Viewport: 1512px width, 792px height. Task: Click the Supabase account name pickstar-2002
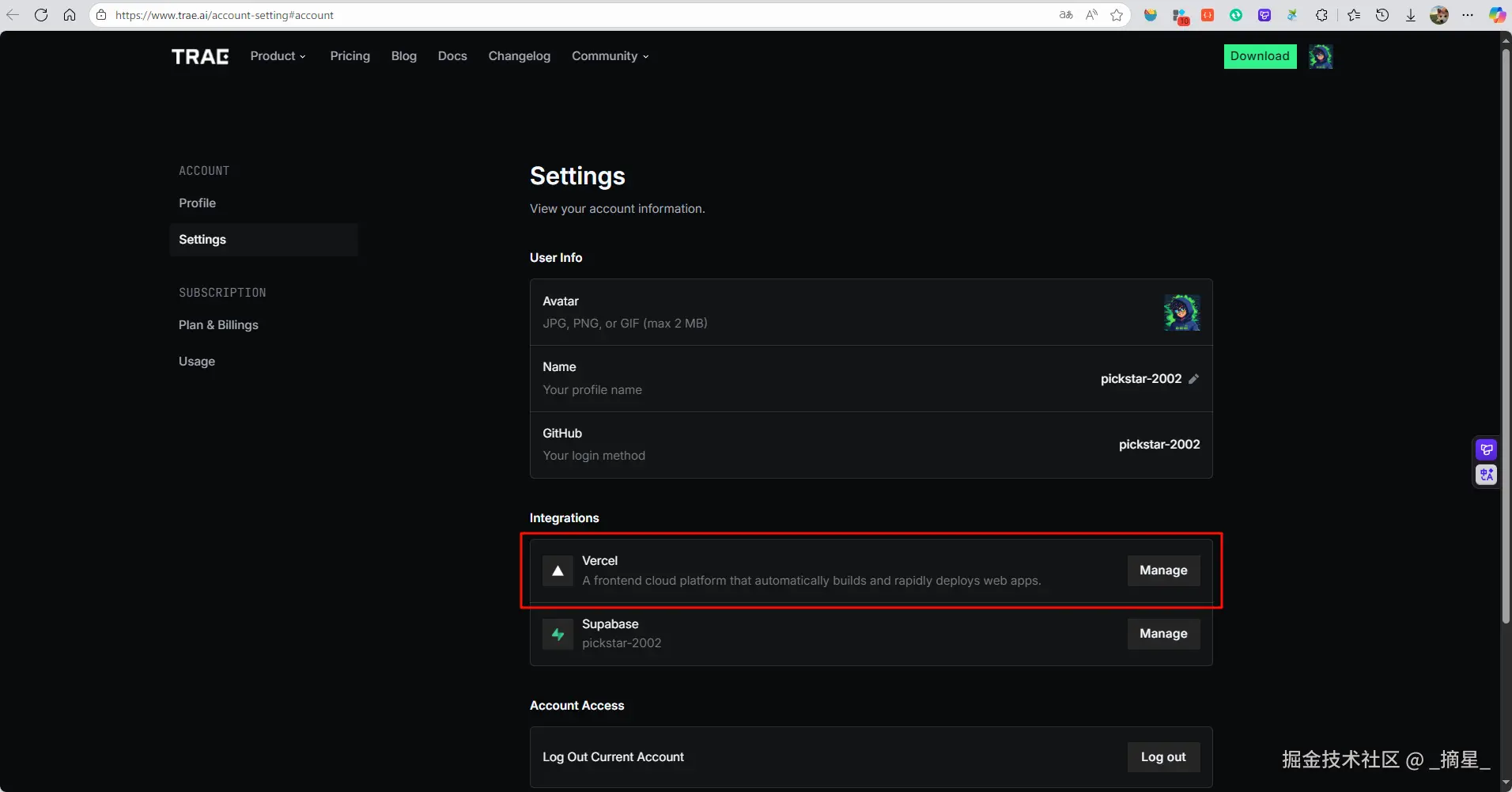coord(622,643)
